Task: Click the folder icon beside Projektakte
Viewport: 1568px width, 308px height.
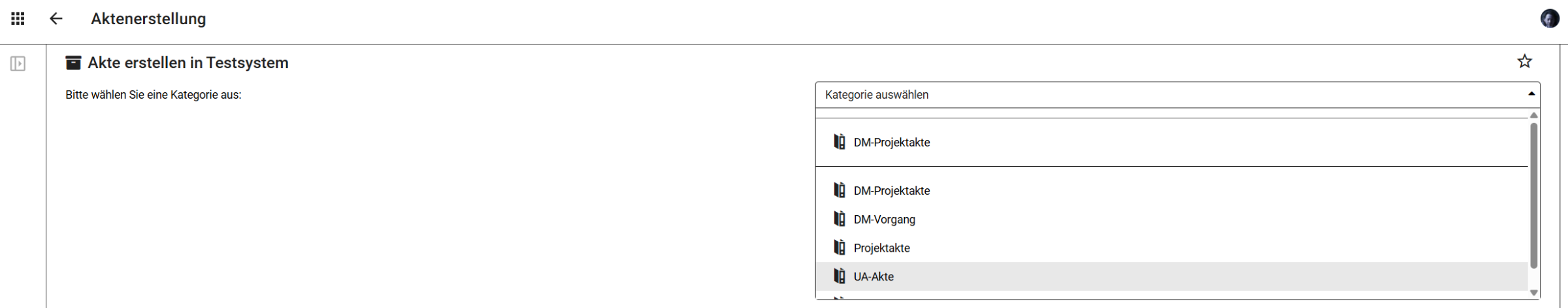Action: 840,248
